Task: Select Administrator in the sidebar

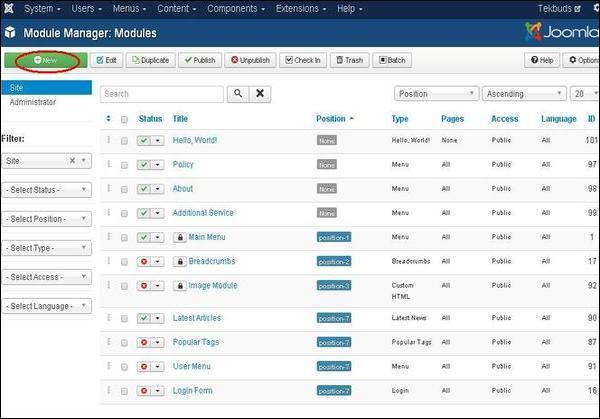Action: [x=33, y=102]
